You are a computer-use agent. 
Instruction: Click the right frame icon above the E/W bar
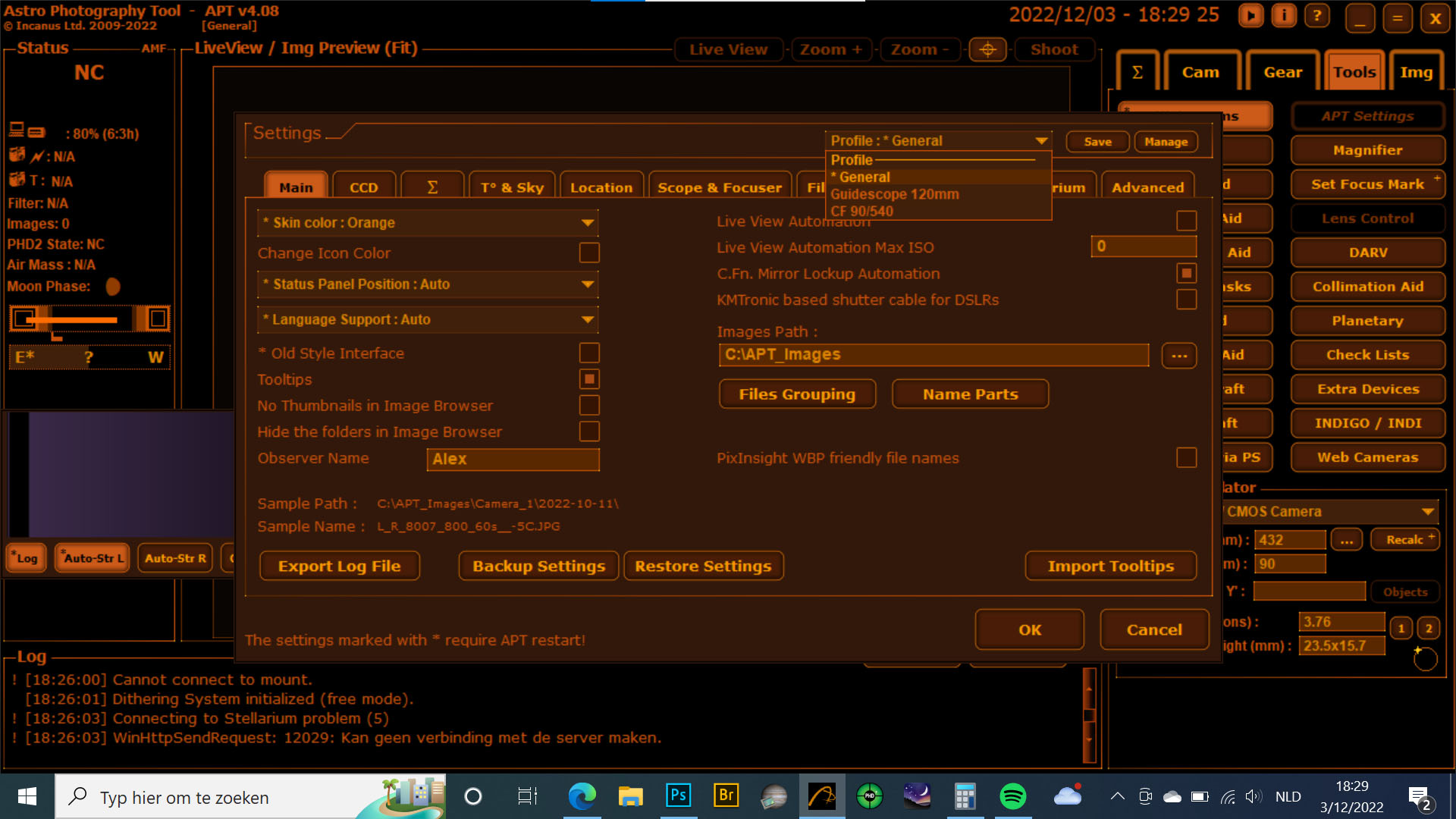tap(157, 318)
